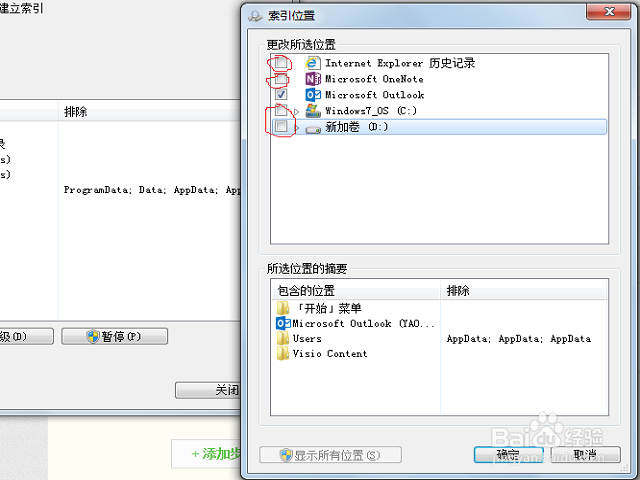Select Microsoft OneNote row text
Screen dimensions: 640x480
(x=374, y=79)
